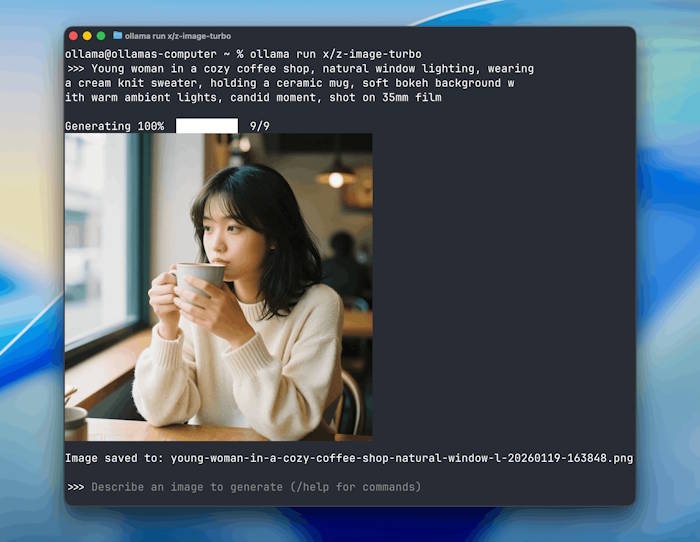Click the yellow minimize window button

[x=87, y=36]
